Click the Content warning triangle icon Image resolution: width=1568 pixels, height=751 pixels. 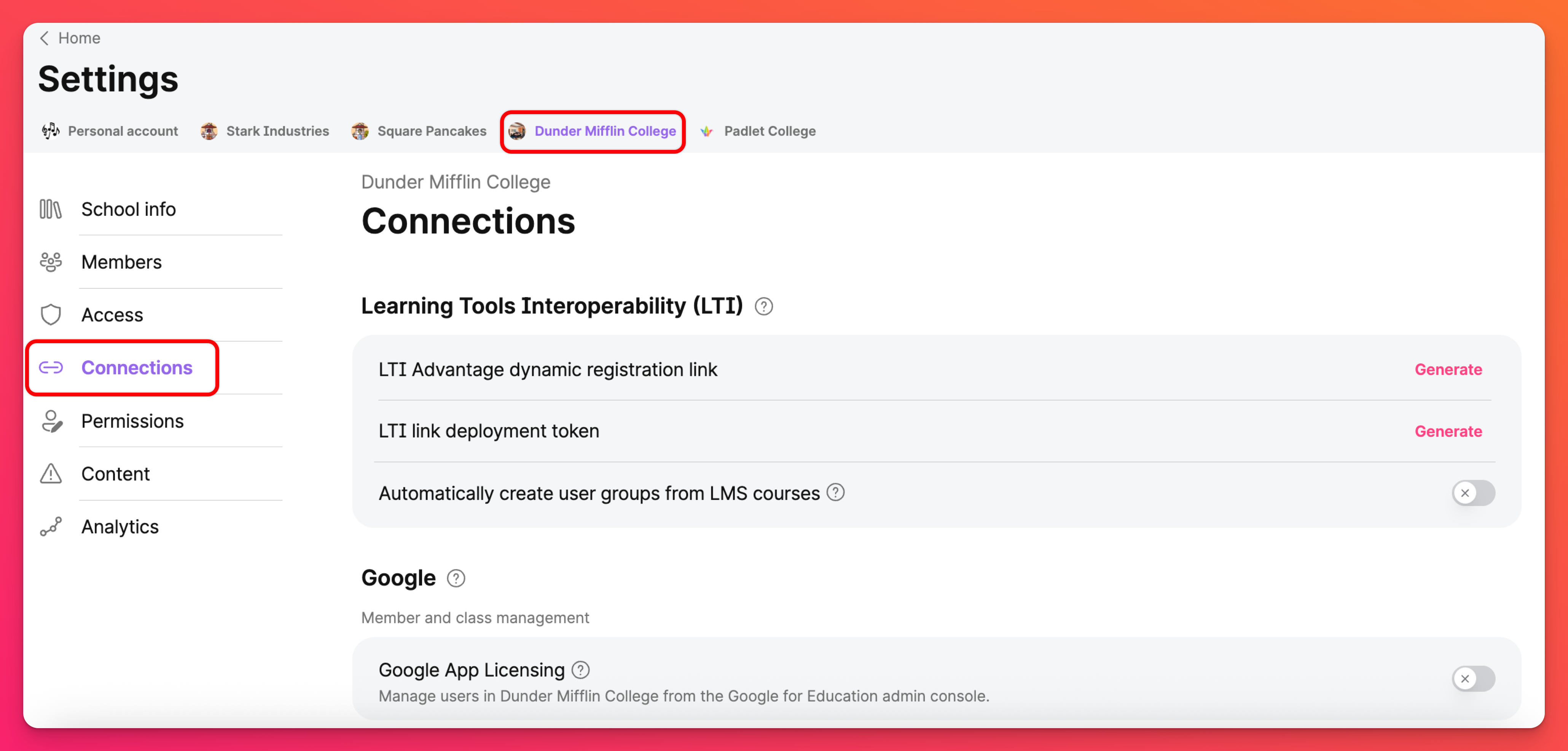[51, 474]
